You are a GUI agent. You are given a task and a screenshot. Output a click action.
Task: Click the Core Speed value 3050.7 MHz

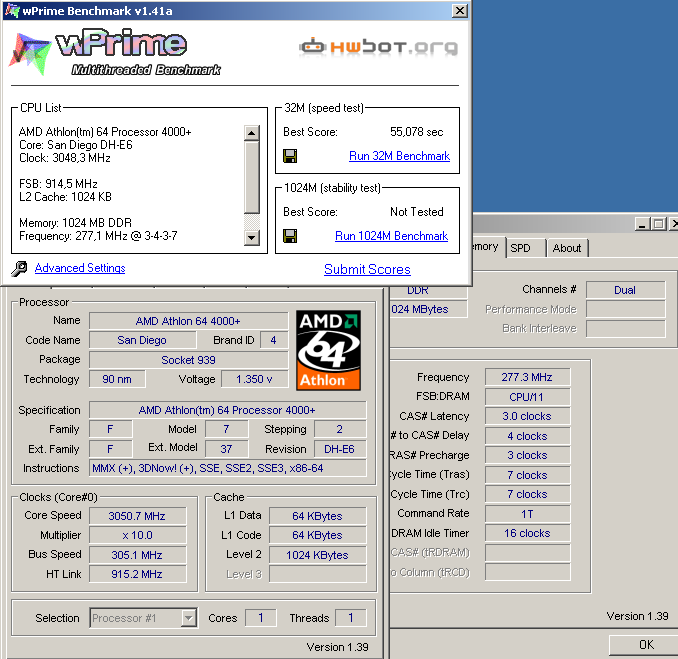(x=137, y=516)
